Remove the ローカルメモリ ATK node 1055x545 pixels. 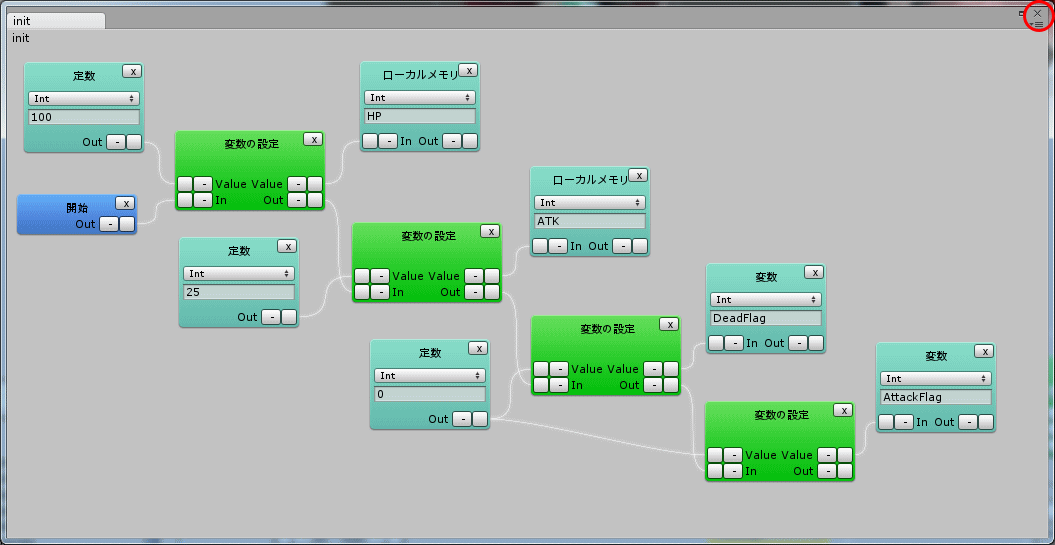pos(639,175)
